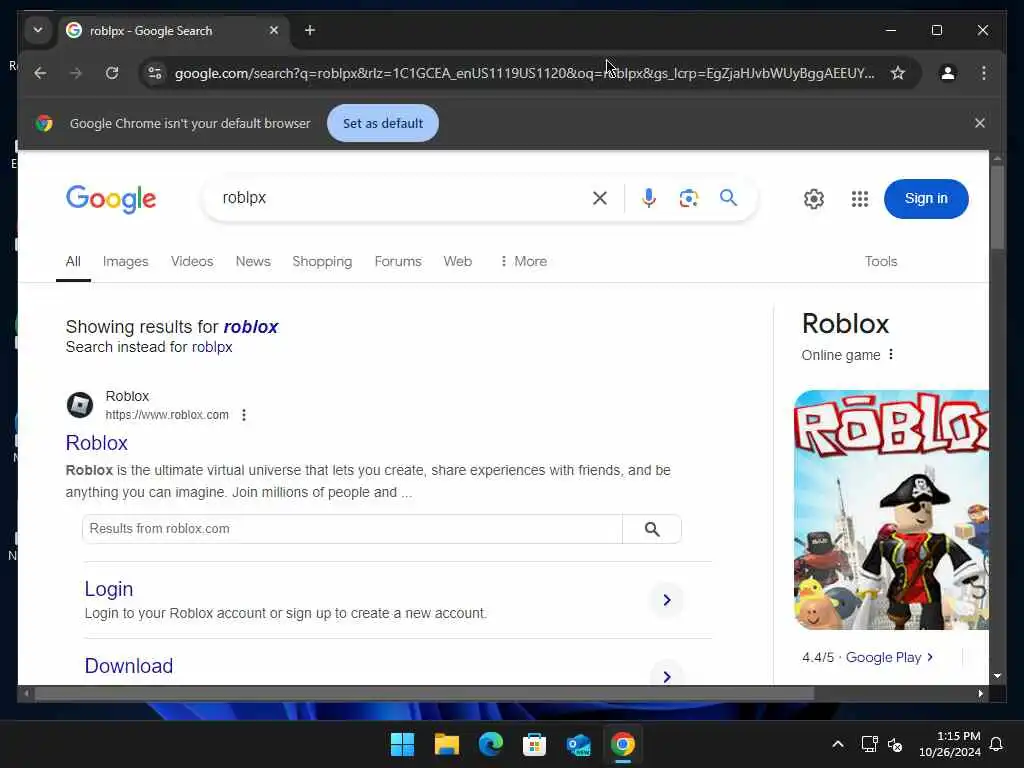
Task: Open Google settings gear
Action: point(814,199)
